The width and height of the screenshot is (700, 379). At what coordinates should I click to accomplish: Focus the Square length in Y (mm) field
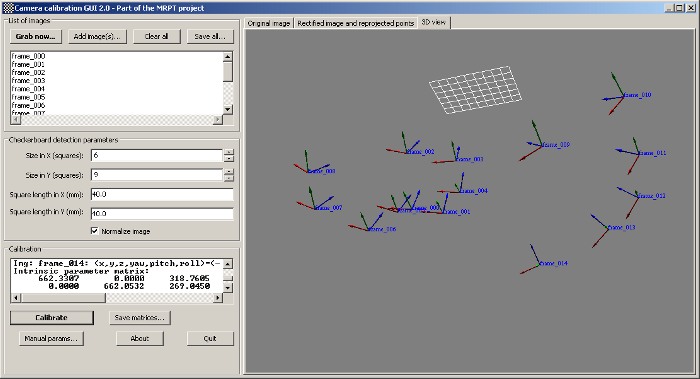coord(162,213)
